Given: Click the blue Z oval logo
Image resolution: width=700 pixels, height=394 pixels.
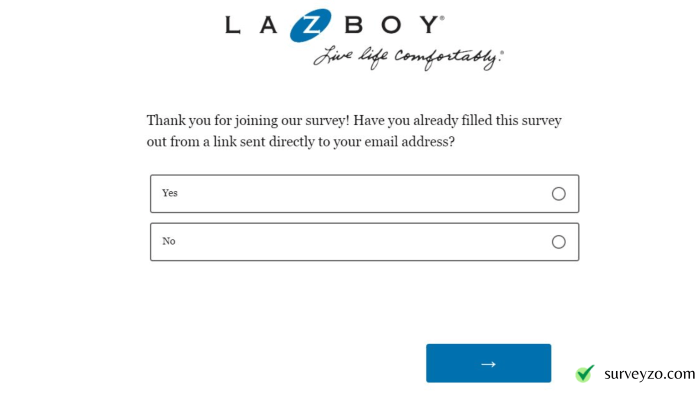Looking at the screenshot, I should coord(310,25).
